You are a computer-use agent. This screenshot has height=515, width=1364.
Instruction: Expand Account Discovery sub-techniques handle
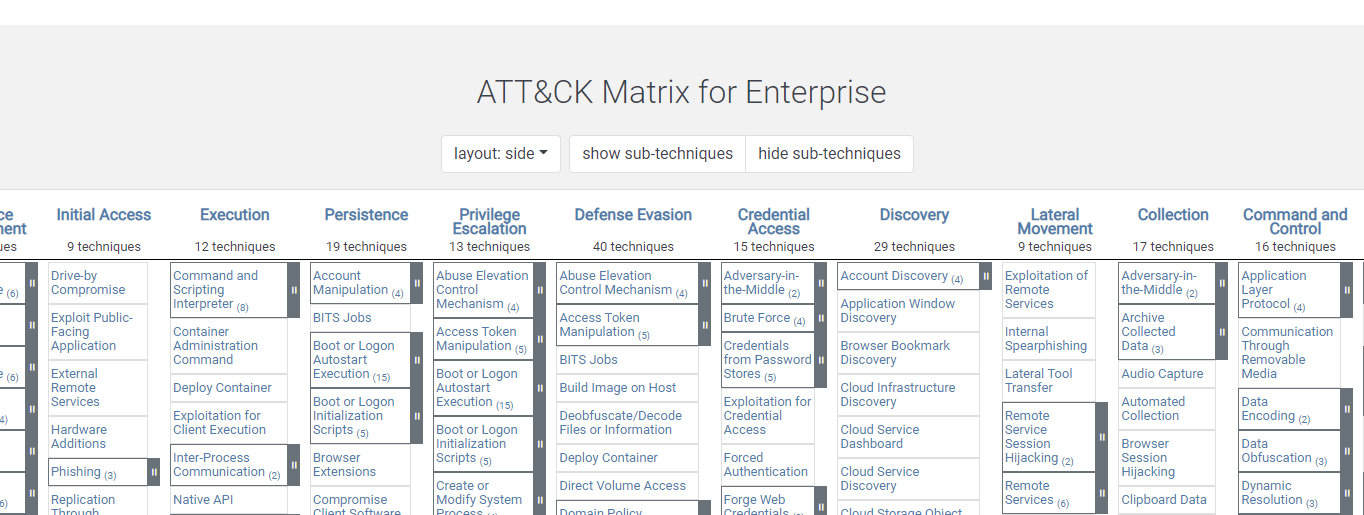[x=986, y=276]
